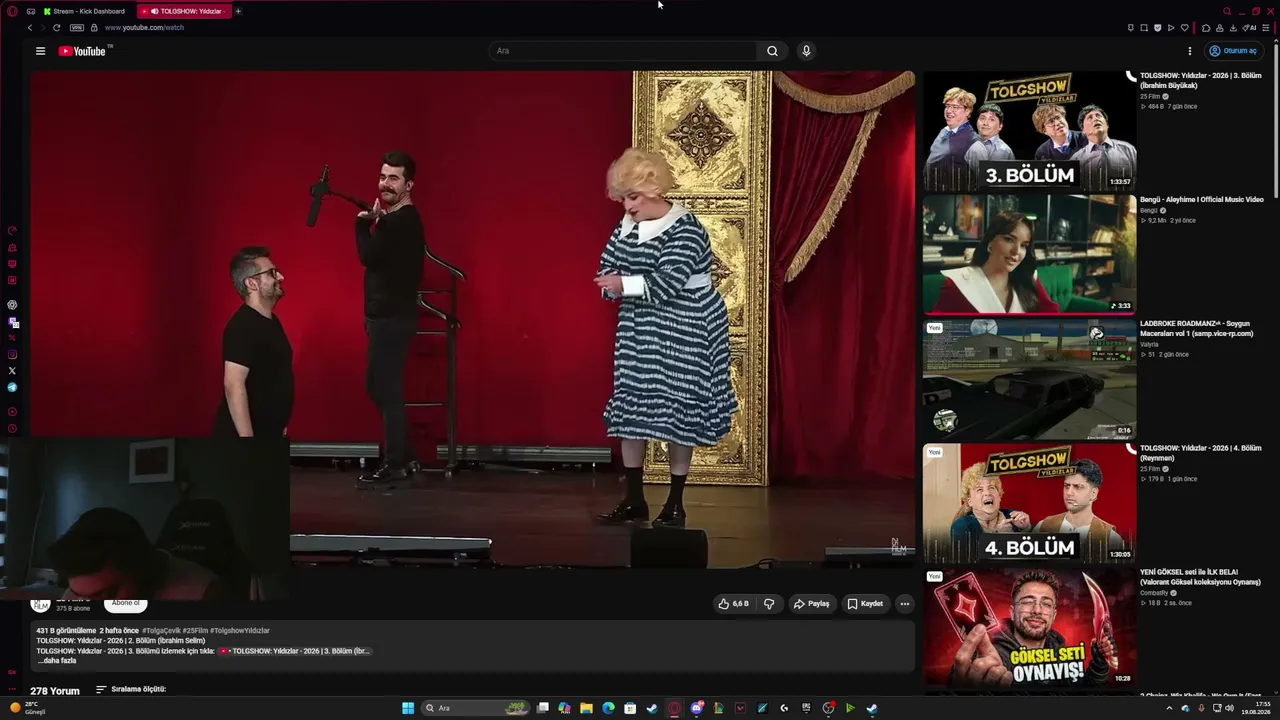The width and height of the screenshot is (1280, 720).
Task: Click the YouTube search magnifier button
Action: coord(772,51)
